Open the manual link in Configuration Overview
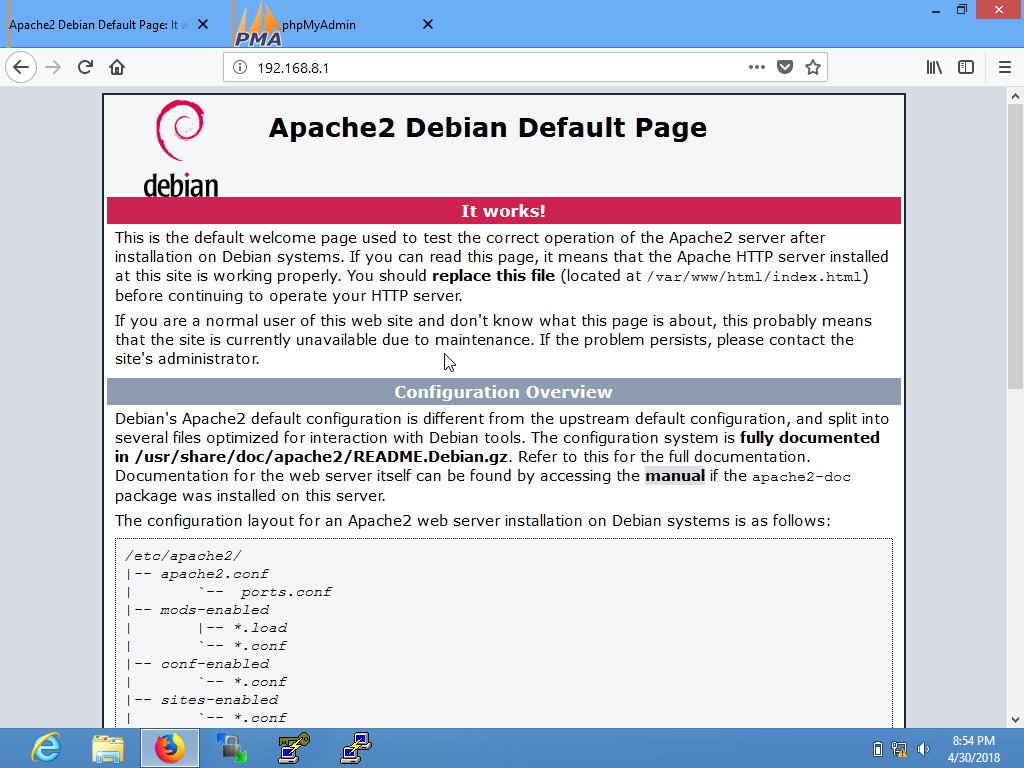The width and height of the screenshot is (1024, 768). (675, 476)
